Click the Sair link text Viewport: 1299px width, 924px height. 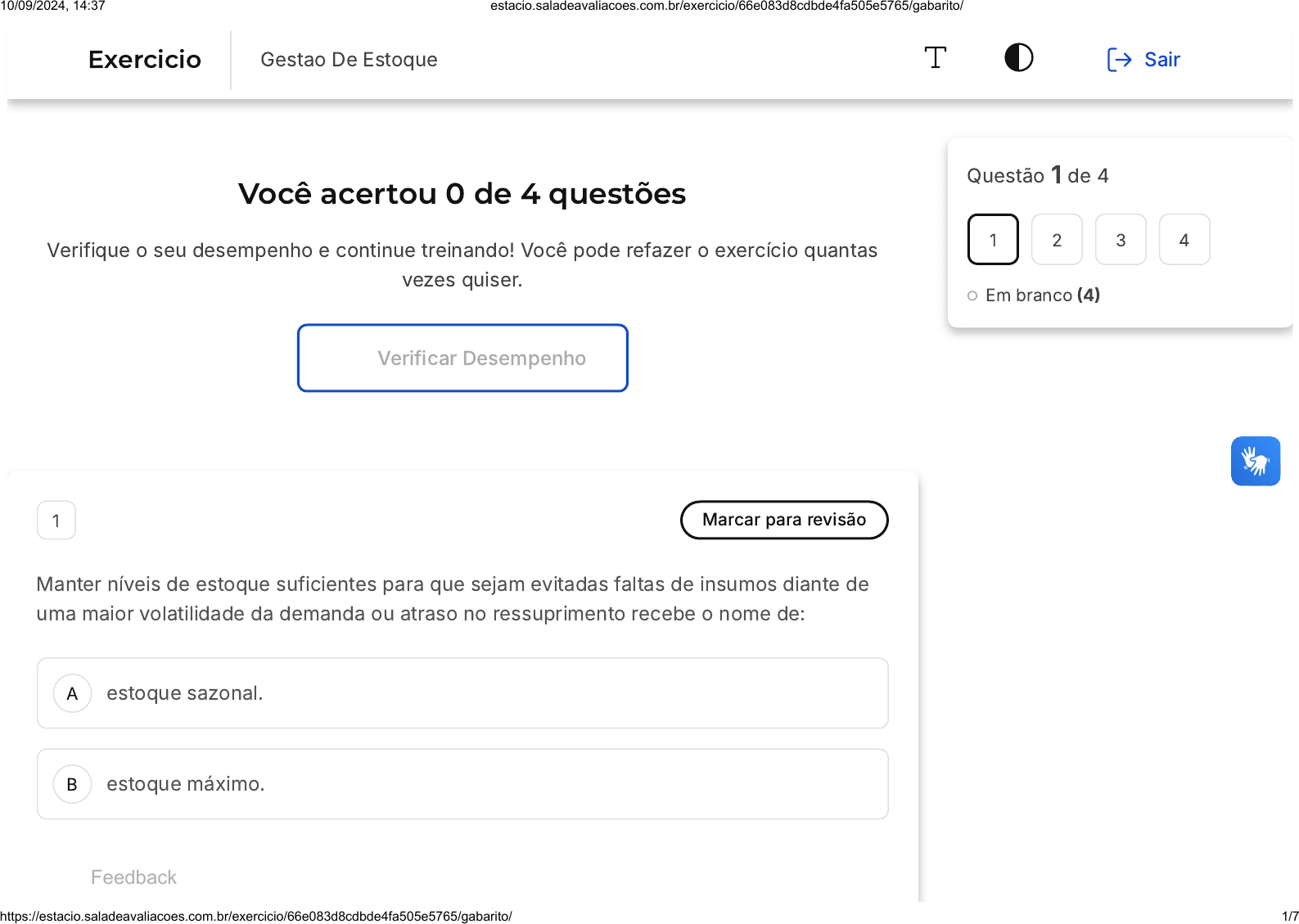(x=1161, y=60)
